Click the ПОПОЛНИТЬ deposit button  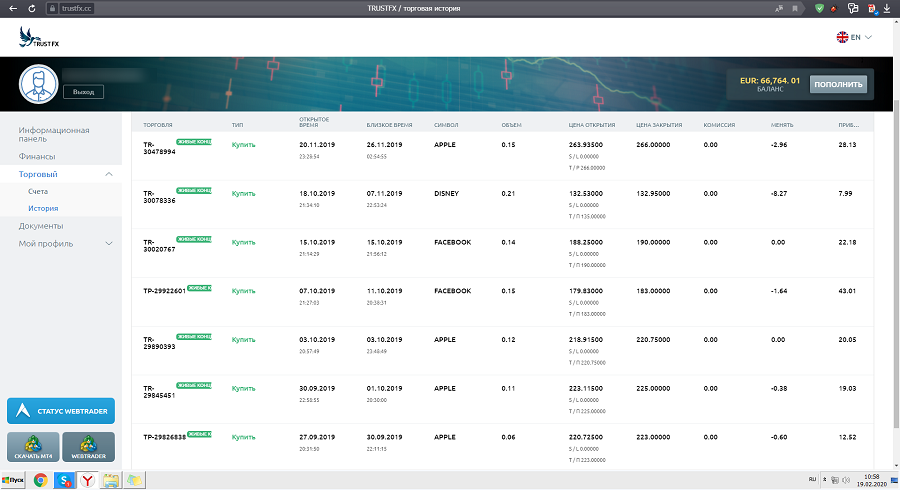pyautogui.click(x=838, y=84)
